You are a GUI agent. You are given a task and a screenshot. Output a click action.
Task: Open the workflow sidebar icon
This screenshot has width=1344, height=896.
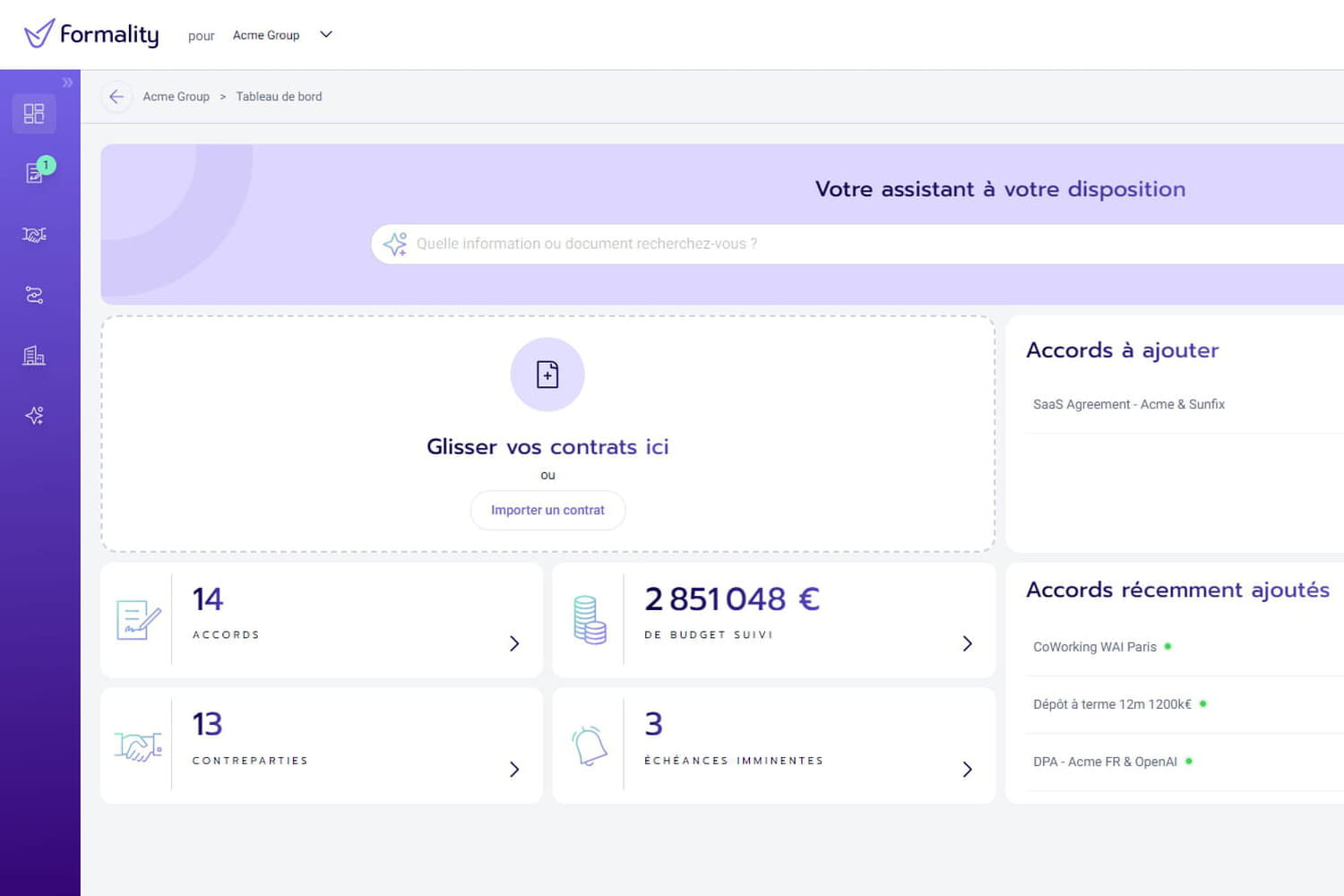34,295
